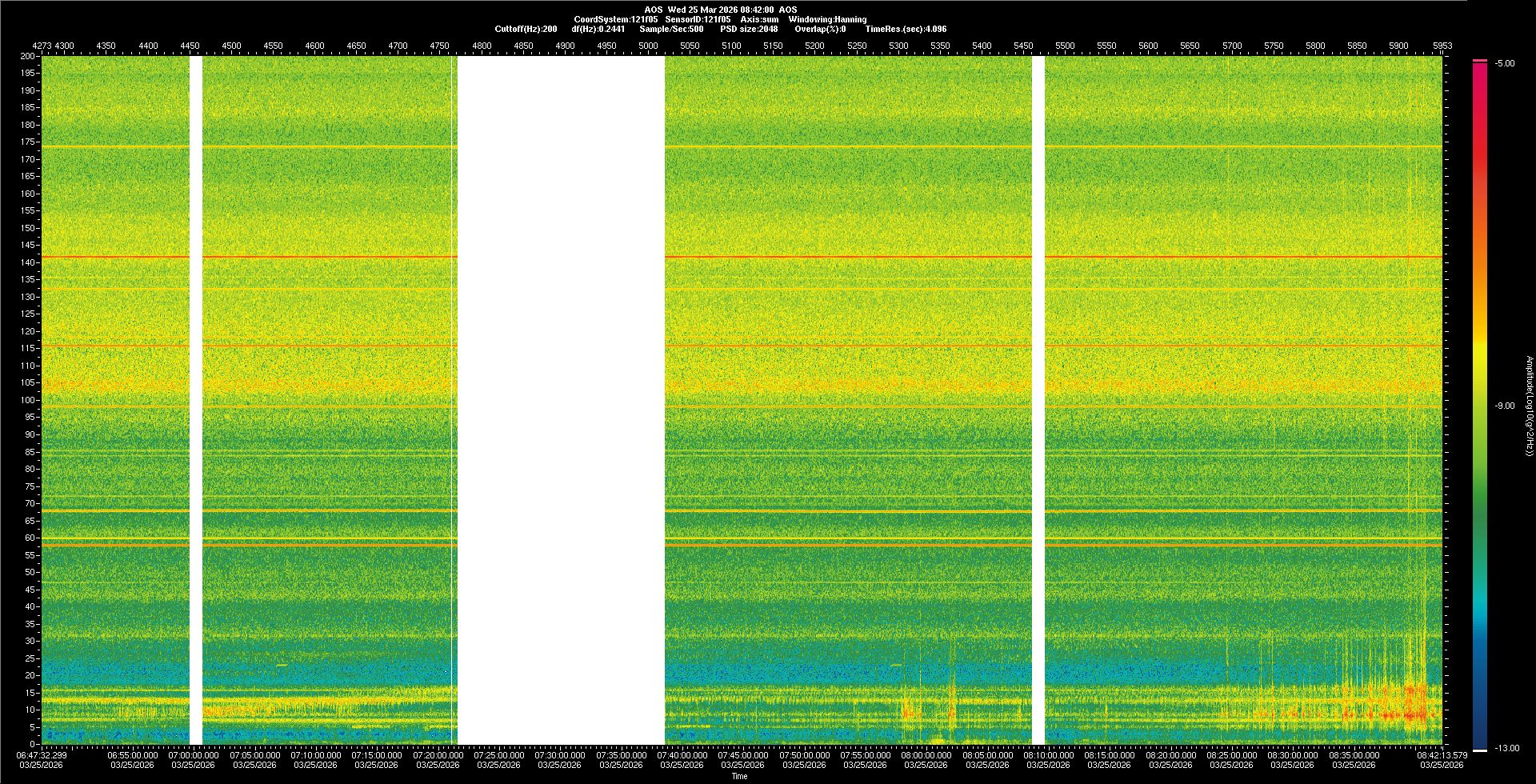Click the 5000 tick on the top axis
1536x784 pixels.
click(648, 46)
